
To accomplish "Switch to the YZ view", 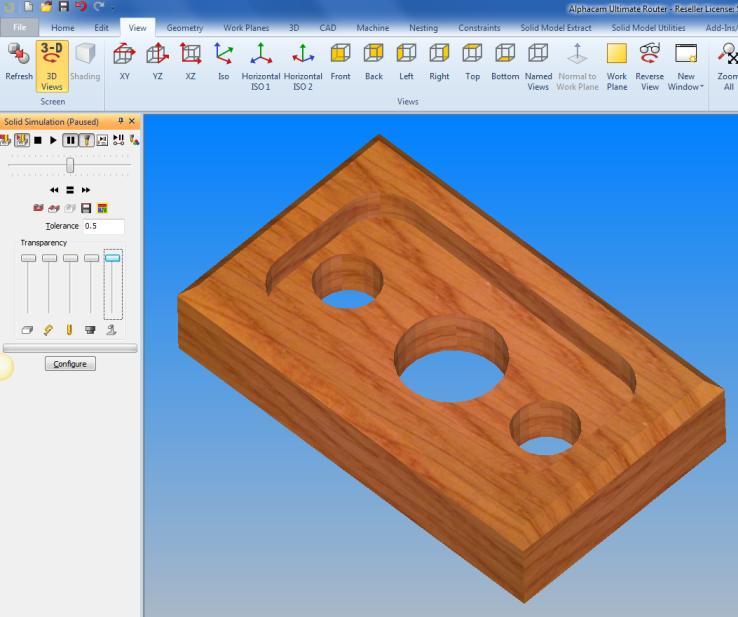I will pos(157,62).
